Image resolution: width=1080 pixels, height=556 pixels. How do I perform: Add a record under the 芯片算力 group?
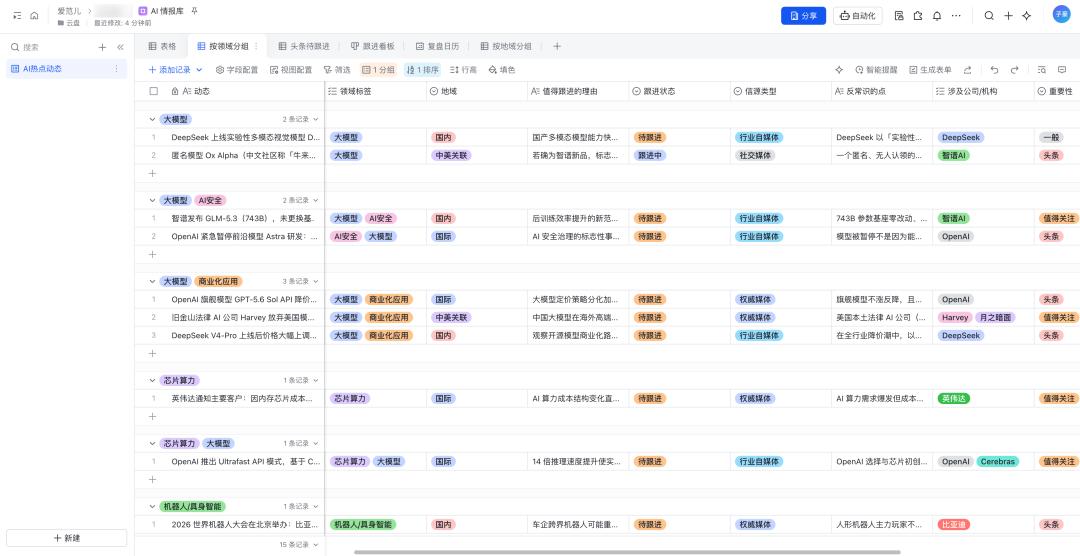[153, 416]
